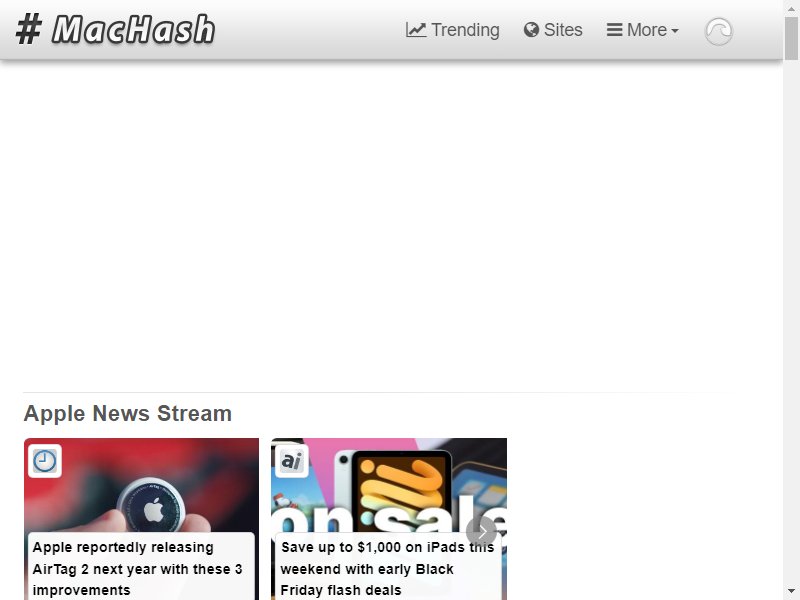Click the Apple News Stream heading
The width and height of the screenshot is (800, 600).
[128, 413]
